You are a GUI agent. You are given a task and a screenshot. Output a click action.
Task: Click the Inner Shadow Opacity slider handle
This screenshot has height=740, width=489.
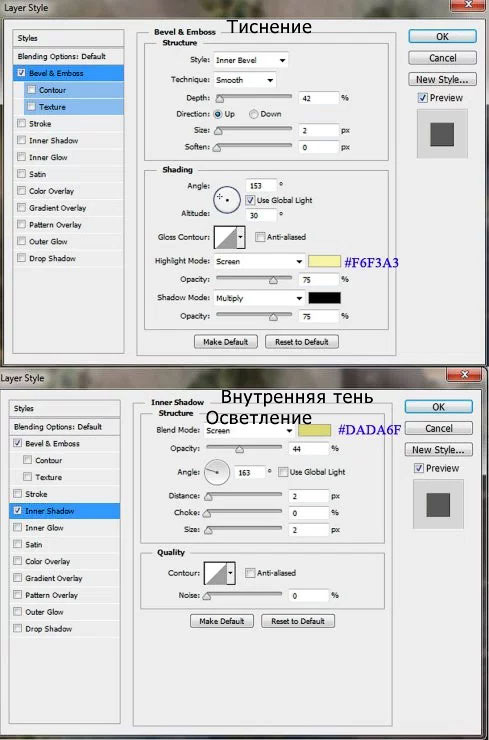point(239,449)
